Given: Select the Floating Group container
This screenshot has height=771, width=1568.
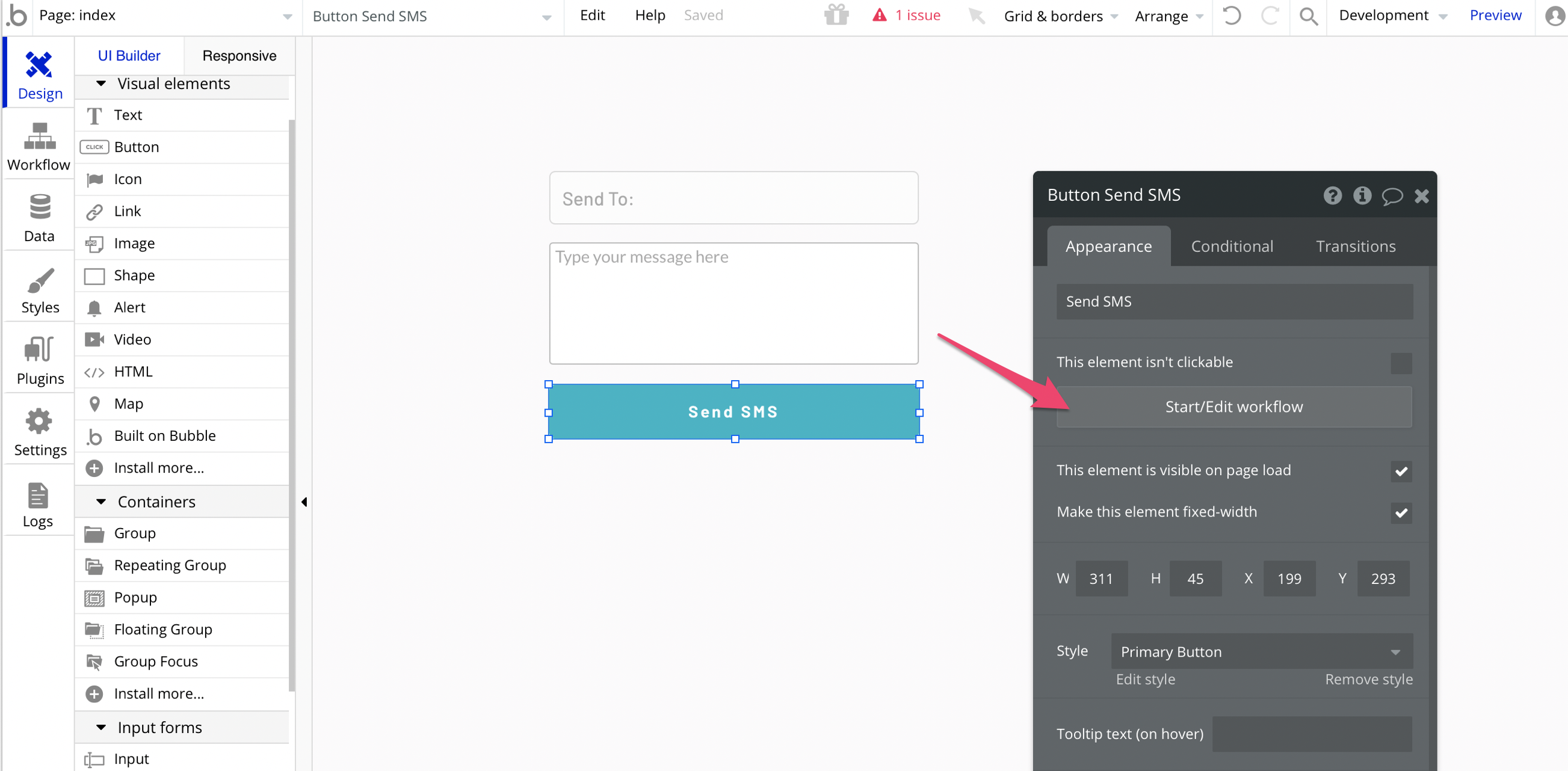Looking at the screenshot, I should [x=181, y=630].
